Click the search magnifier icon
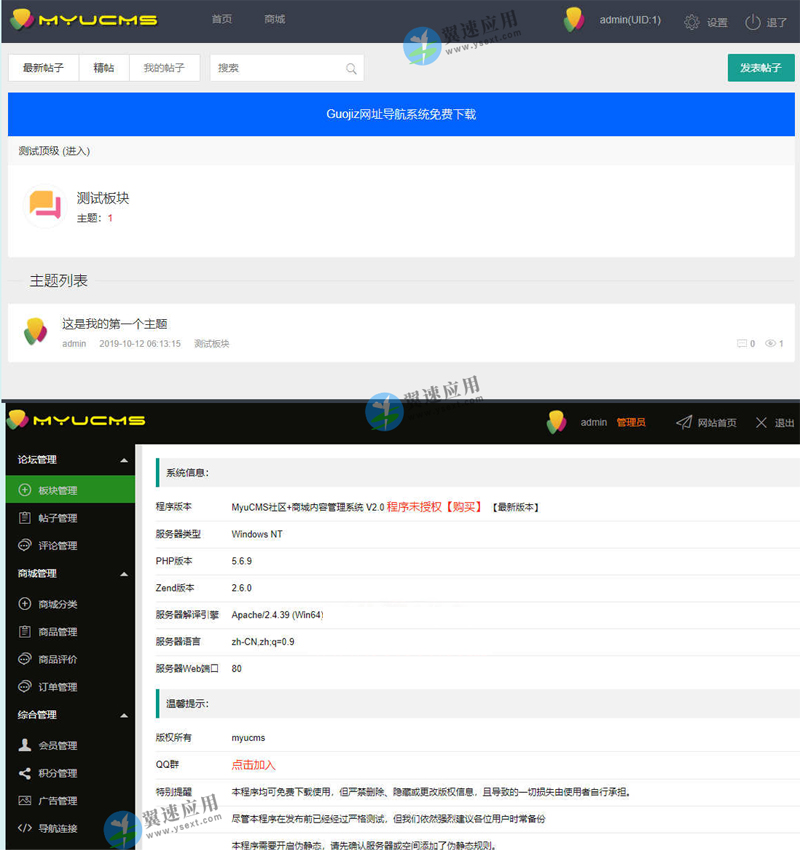Viewport: 800px width, 850px height. click(x=351, y=69)
